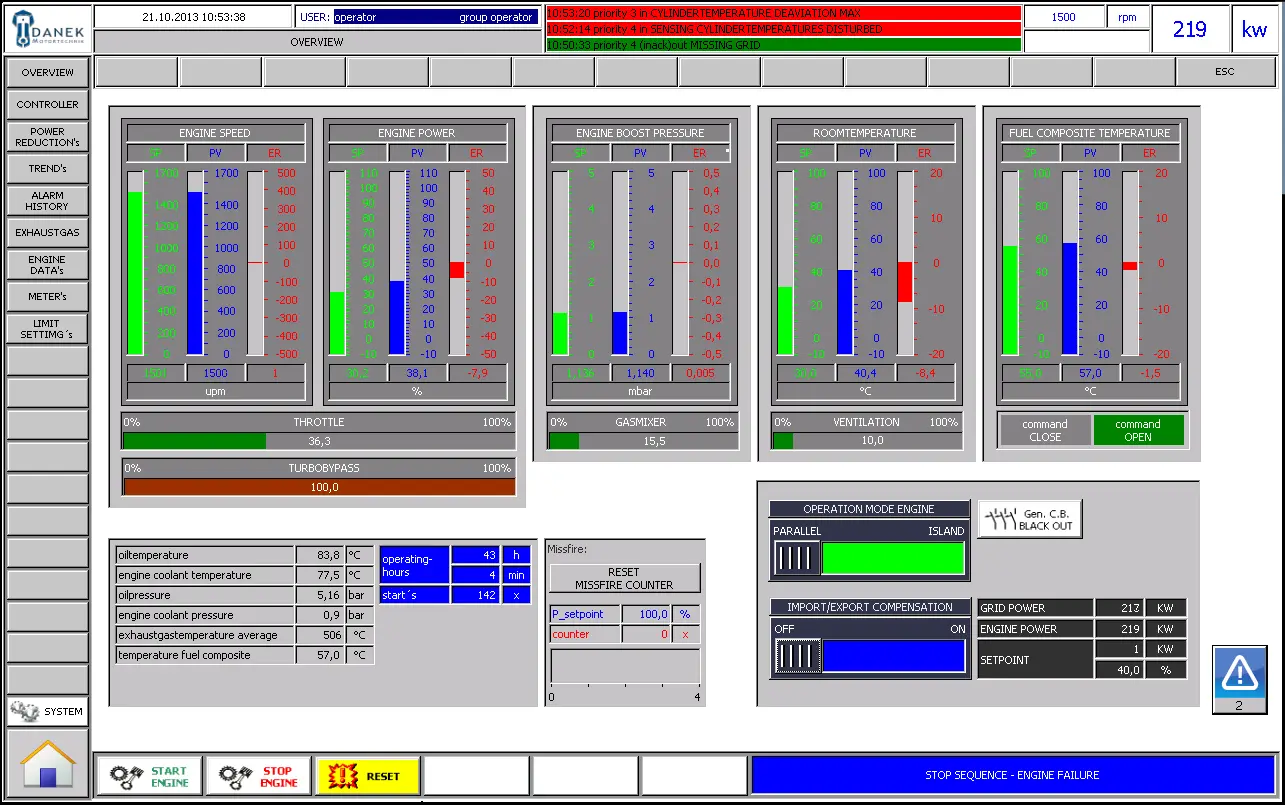The height and width of the screenshot is (805, 1285).
Task: Open the ALARM HISTORY page
Action: pos(47,201)
